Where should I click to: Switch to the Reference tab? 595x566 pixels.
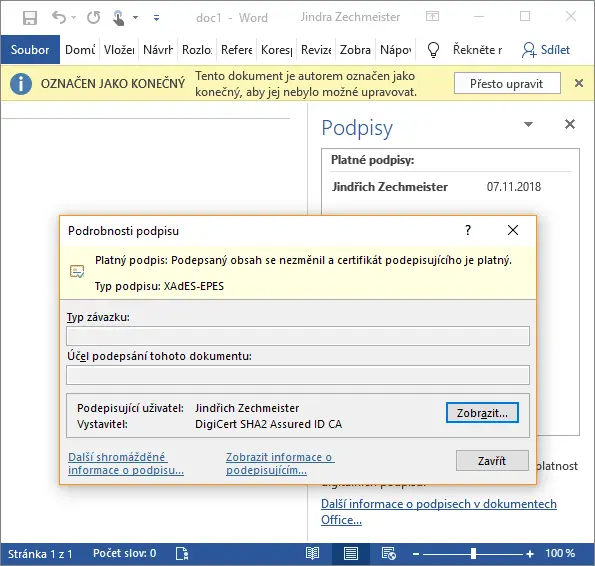(x=236, y=49)
